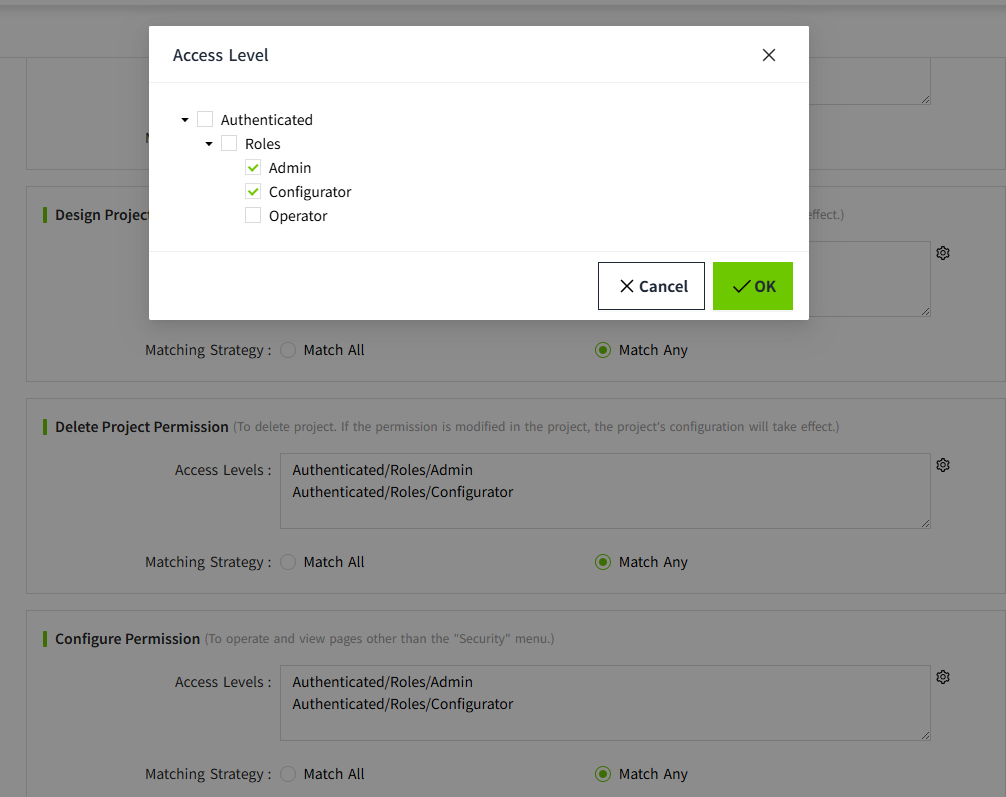Tick the Roles group checkbox
Viewport: 1006px width, 797px height.
point(229,144)
